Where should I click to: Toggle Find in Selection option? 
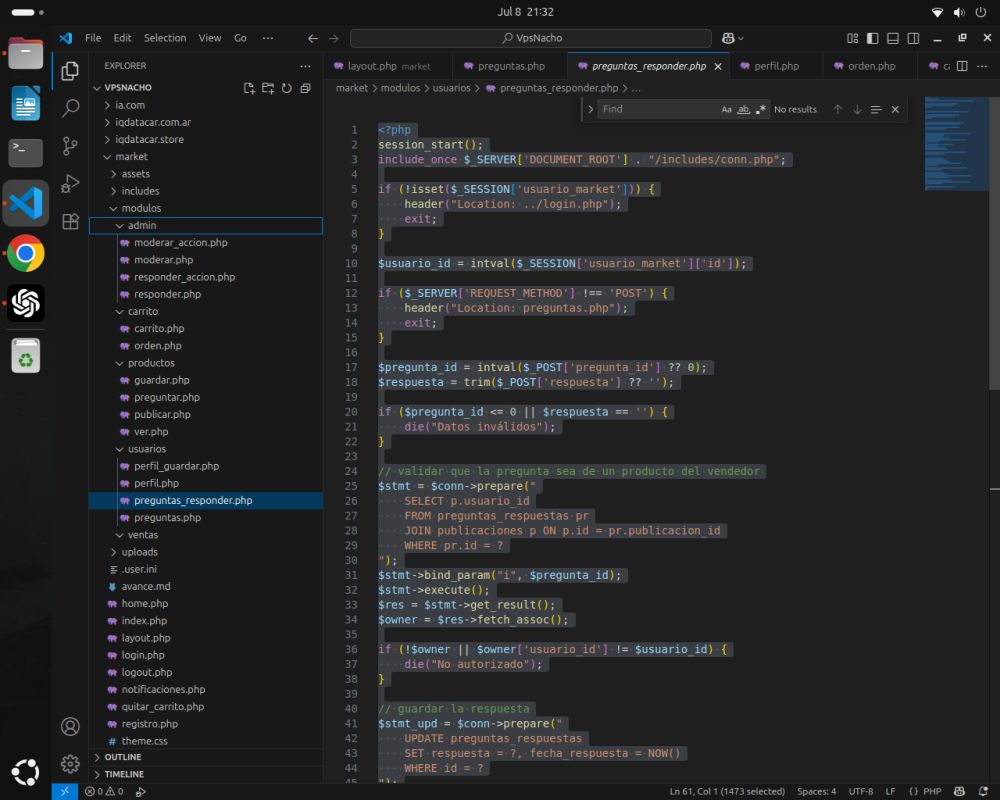876,110
